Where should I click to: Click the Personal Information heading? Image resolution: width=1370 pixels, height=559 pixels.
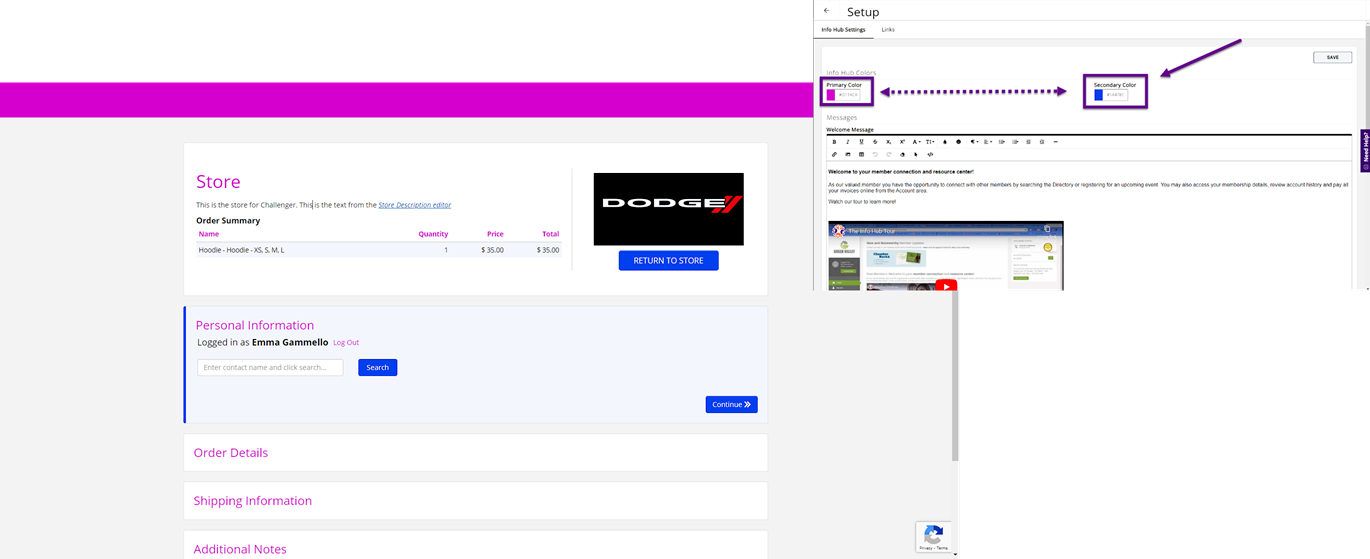254,325
